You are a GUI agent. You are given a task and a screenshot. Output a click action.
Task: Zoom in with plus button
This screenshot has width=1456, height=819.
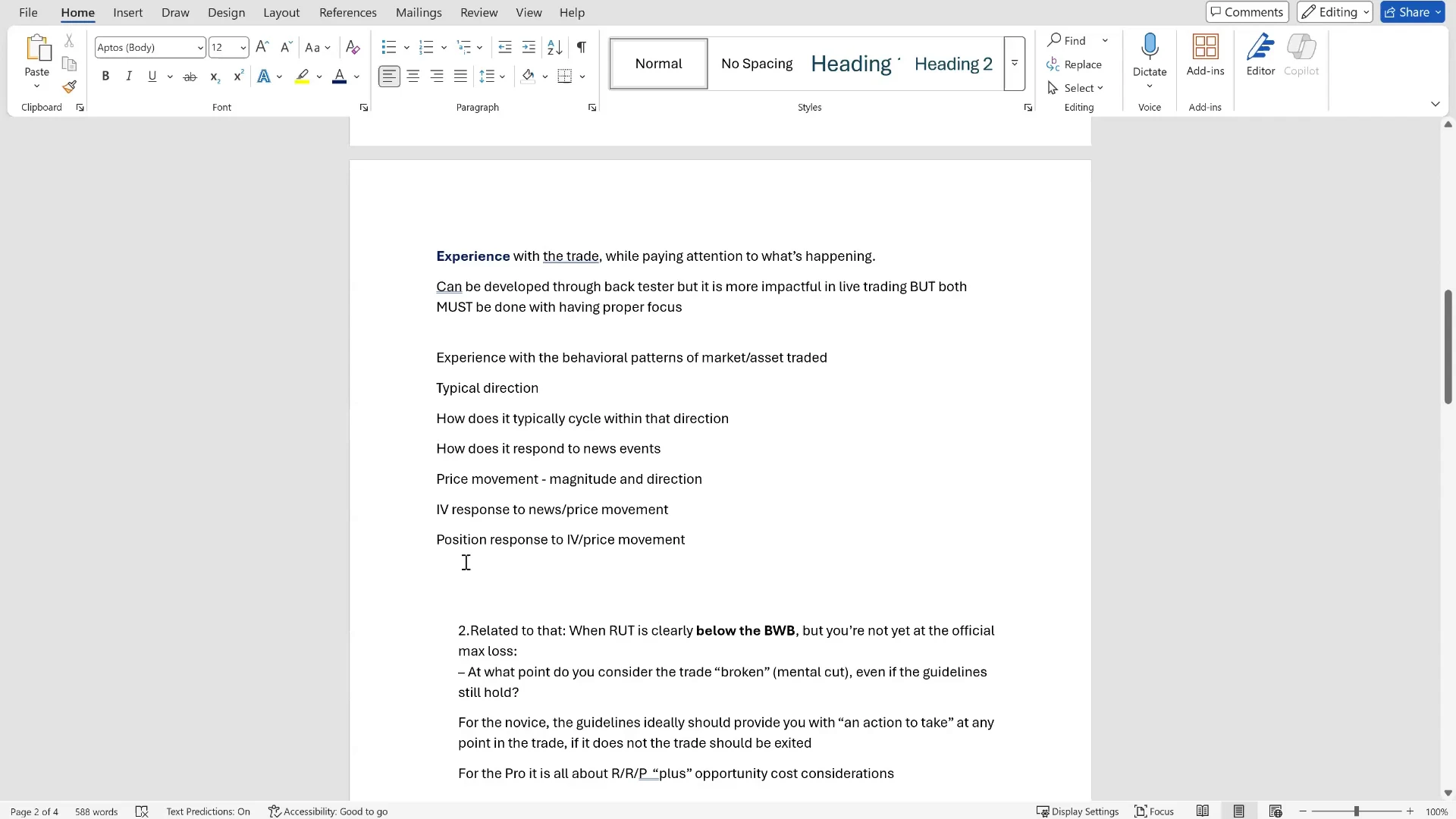(x=1410, y=811)
